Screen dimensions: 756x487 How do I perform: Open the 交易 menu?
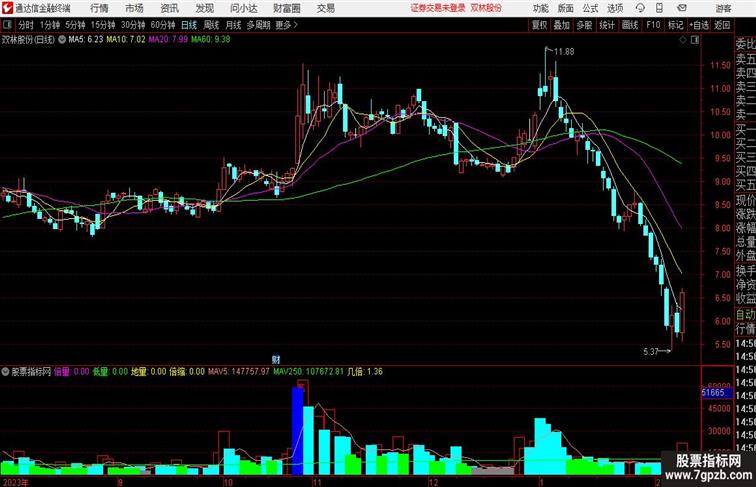tap(325, 8)
